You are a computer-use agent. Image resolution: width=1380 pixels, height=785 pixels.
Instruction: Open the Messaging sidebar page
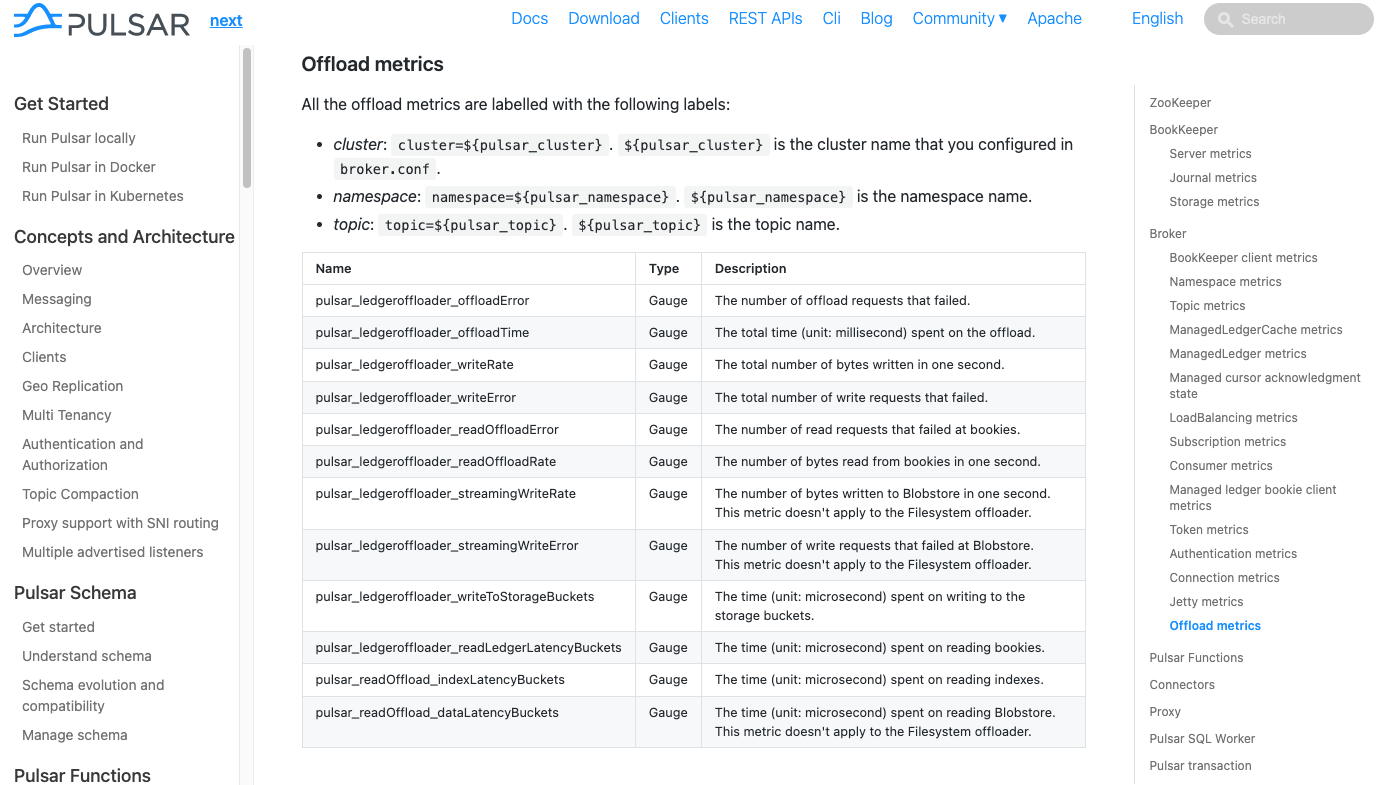click(x=57, y=299)
